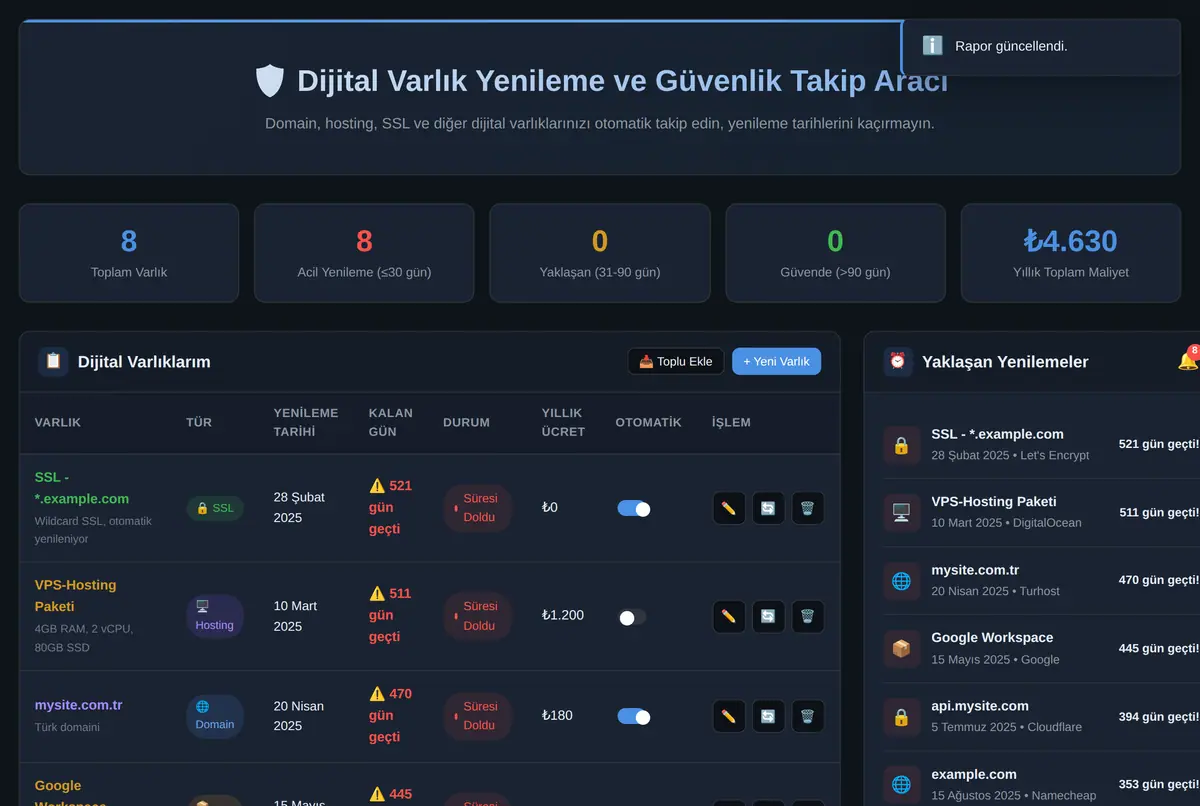Click the Toplam Varlık stat card
This screenshot has width=1200, height=806.
(129, 253)
